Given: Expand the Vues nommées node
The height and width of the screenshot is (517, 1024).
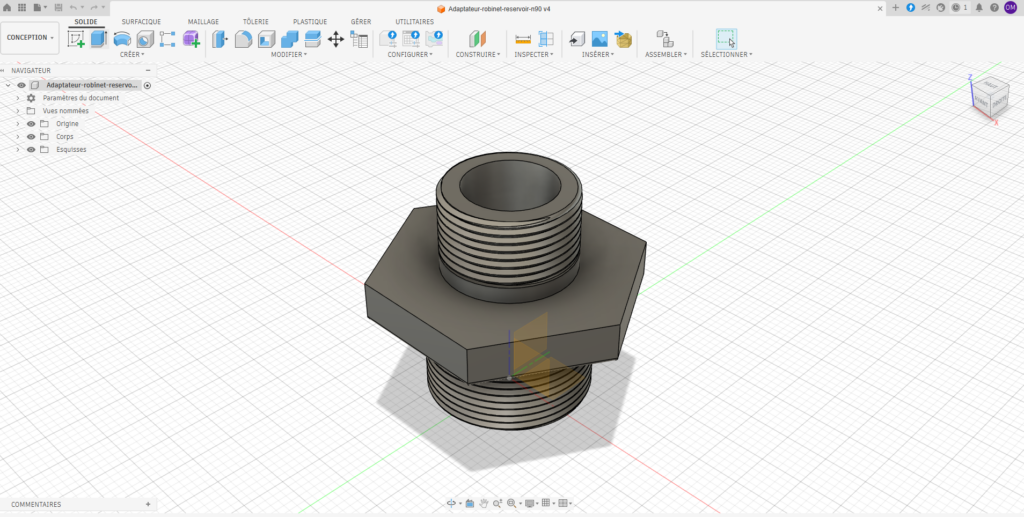Looking at the screenshot, I should (18, 111).
